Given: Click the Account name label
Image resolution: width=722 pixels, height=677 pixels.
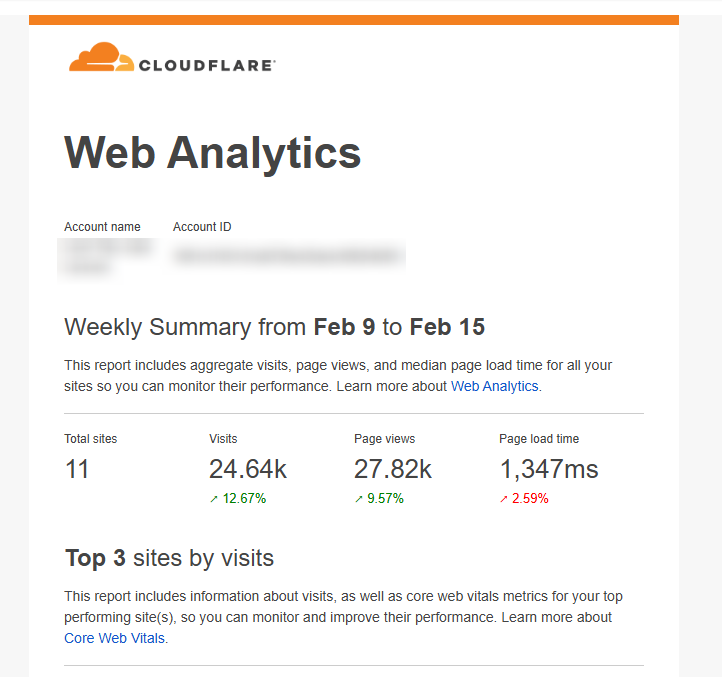Looking at the screenshot, I should [102, 227].
